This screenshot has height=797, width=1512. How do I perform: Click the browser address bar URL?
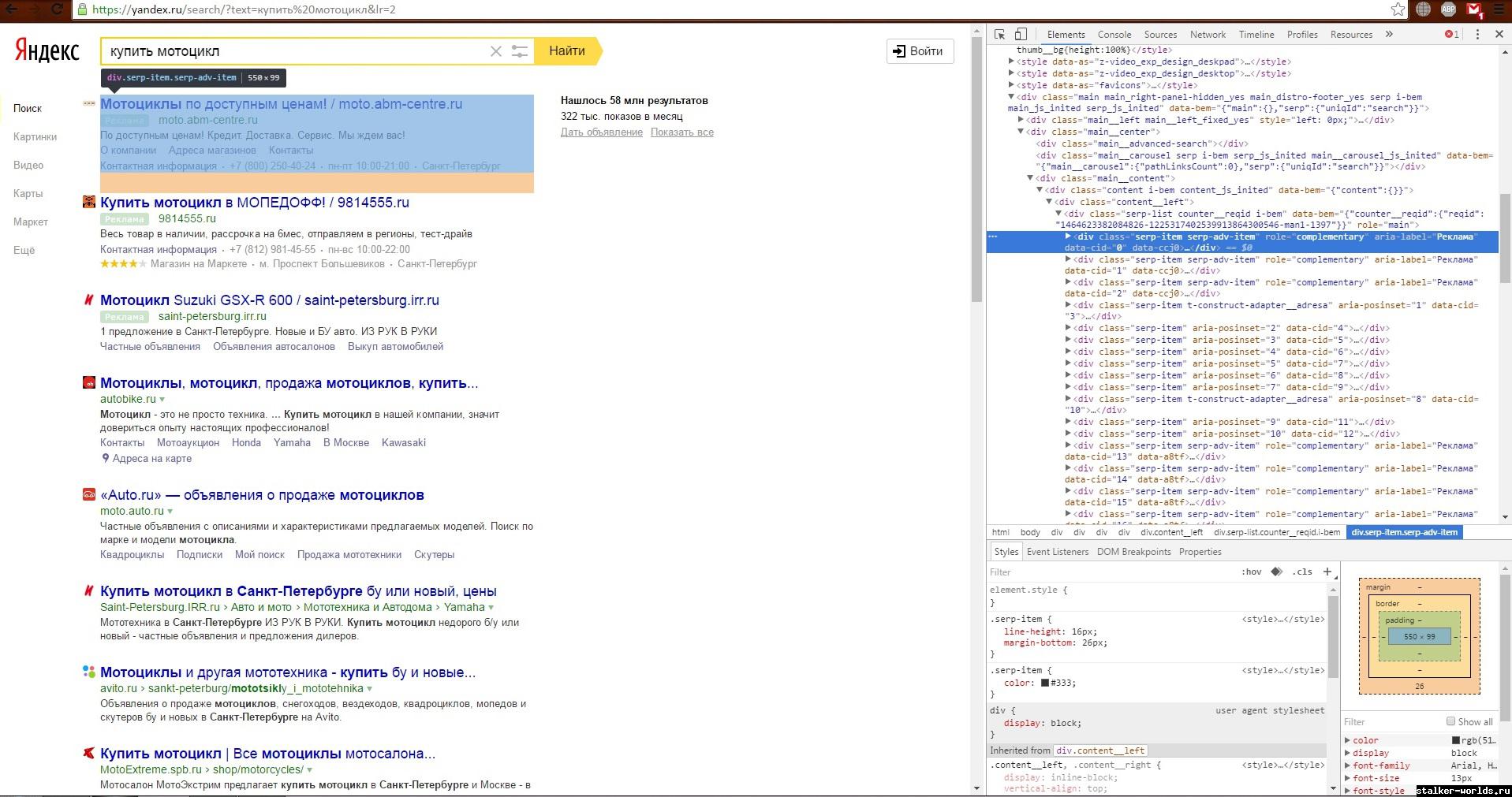tap(245, 9)
